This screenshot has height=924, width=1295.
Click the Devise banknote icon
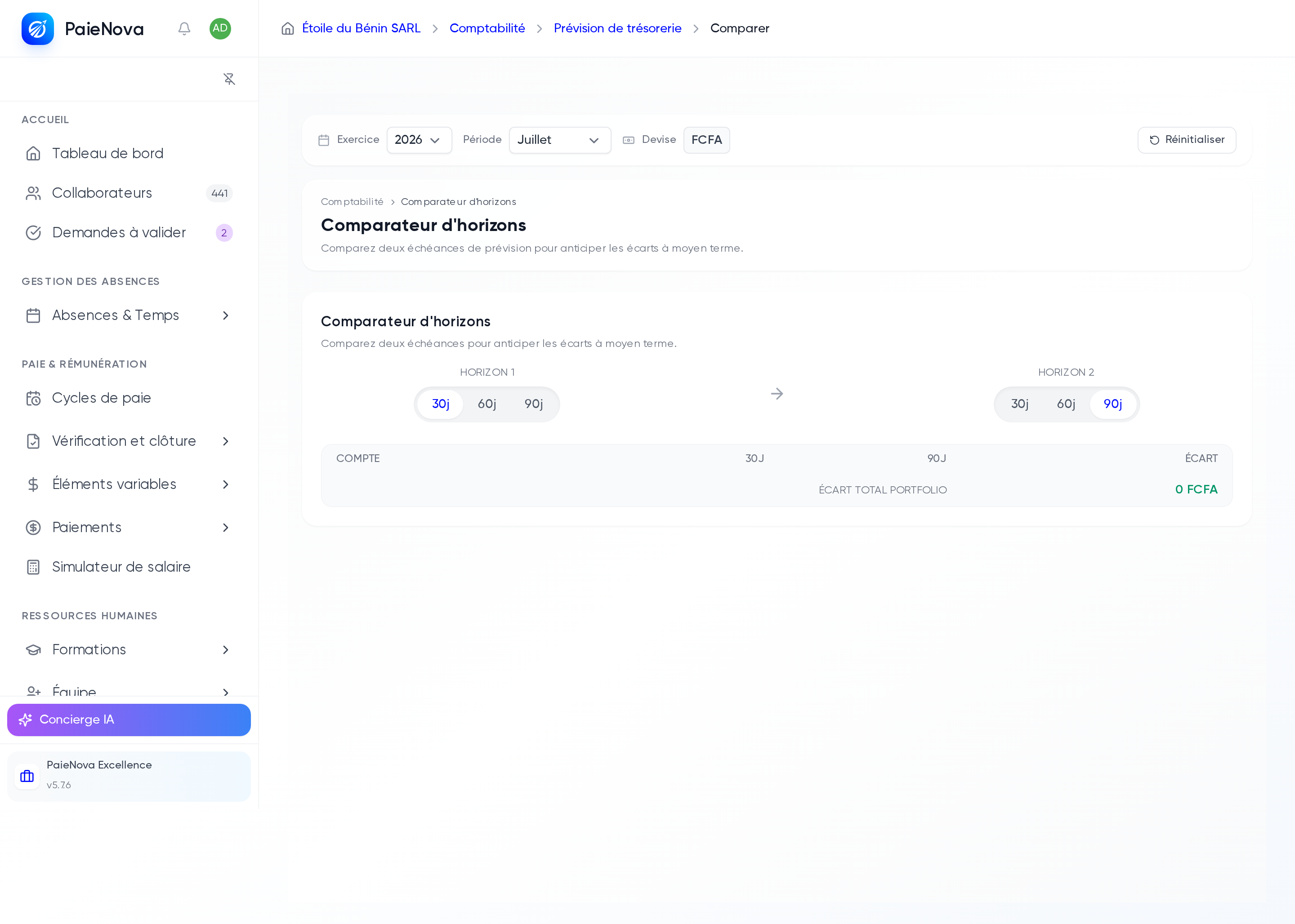click(x=629, y=140)
